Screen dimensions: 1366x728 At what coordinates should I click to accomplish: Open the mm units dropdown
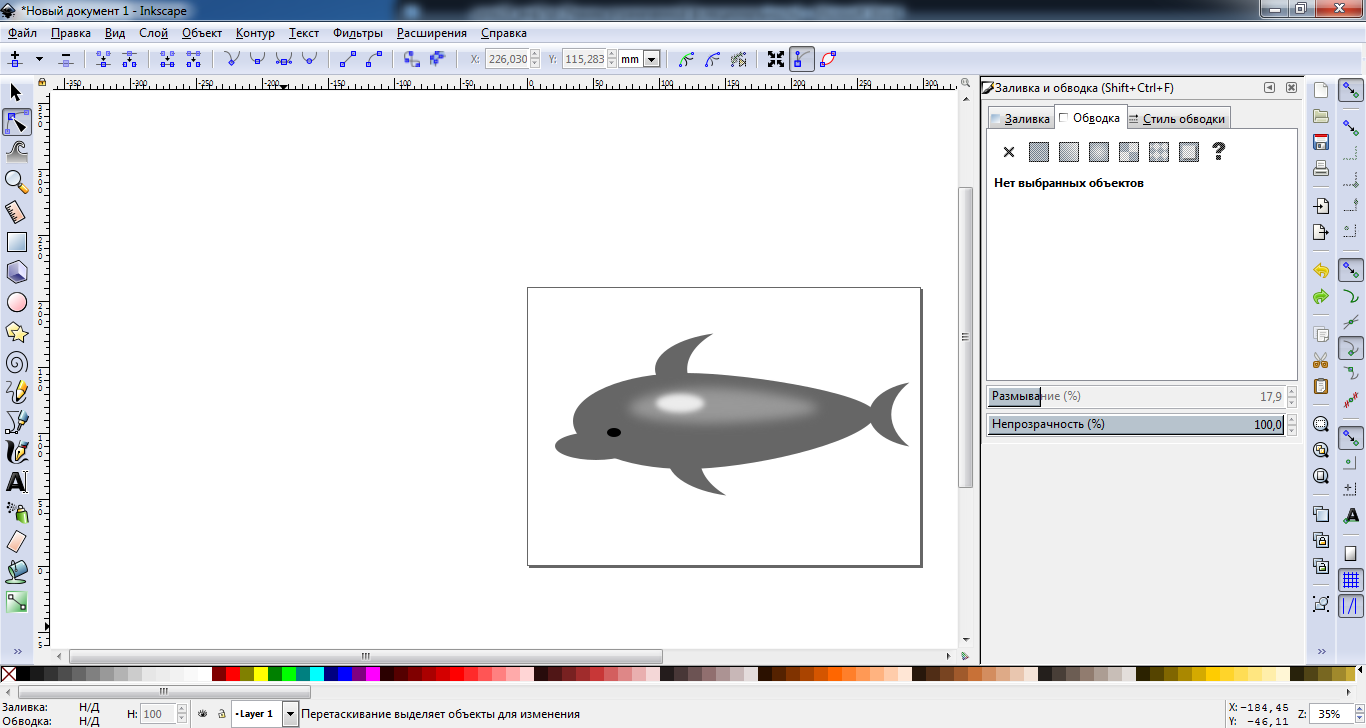652,59
